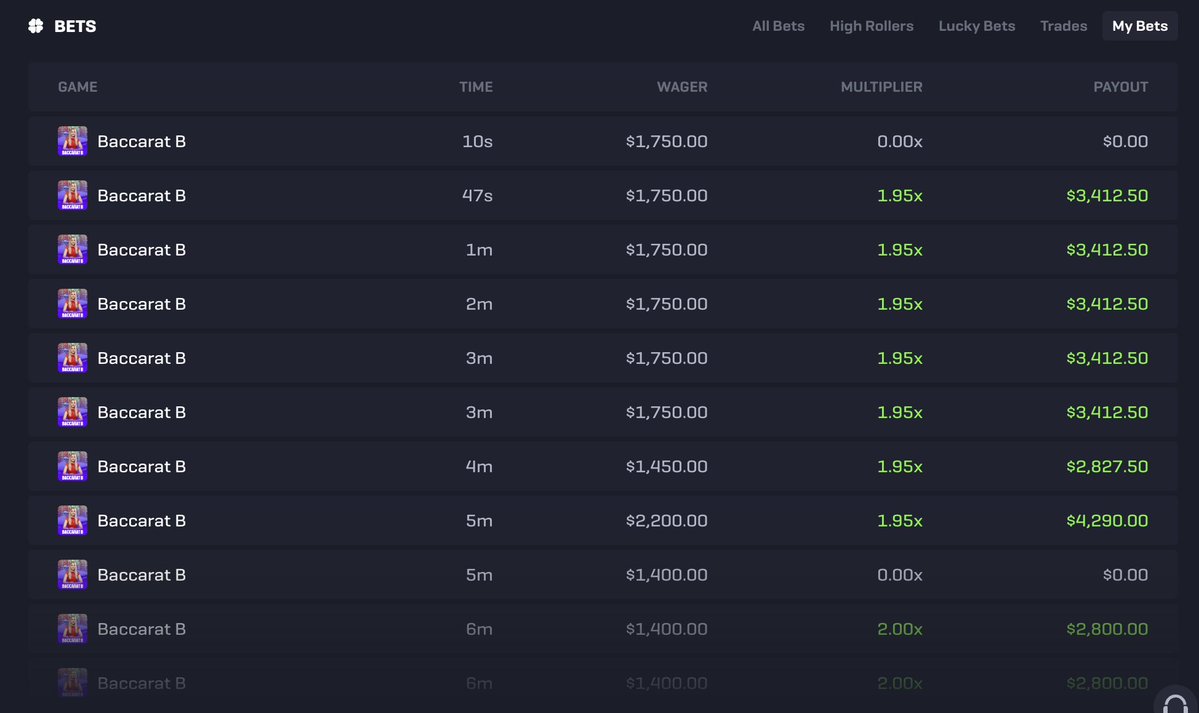
Task: Click the clover logo beside BETS
Action: coord(35,26)
